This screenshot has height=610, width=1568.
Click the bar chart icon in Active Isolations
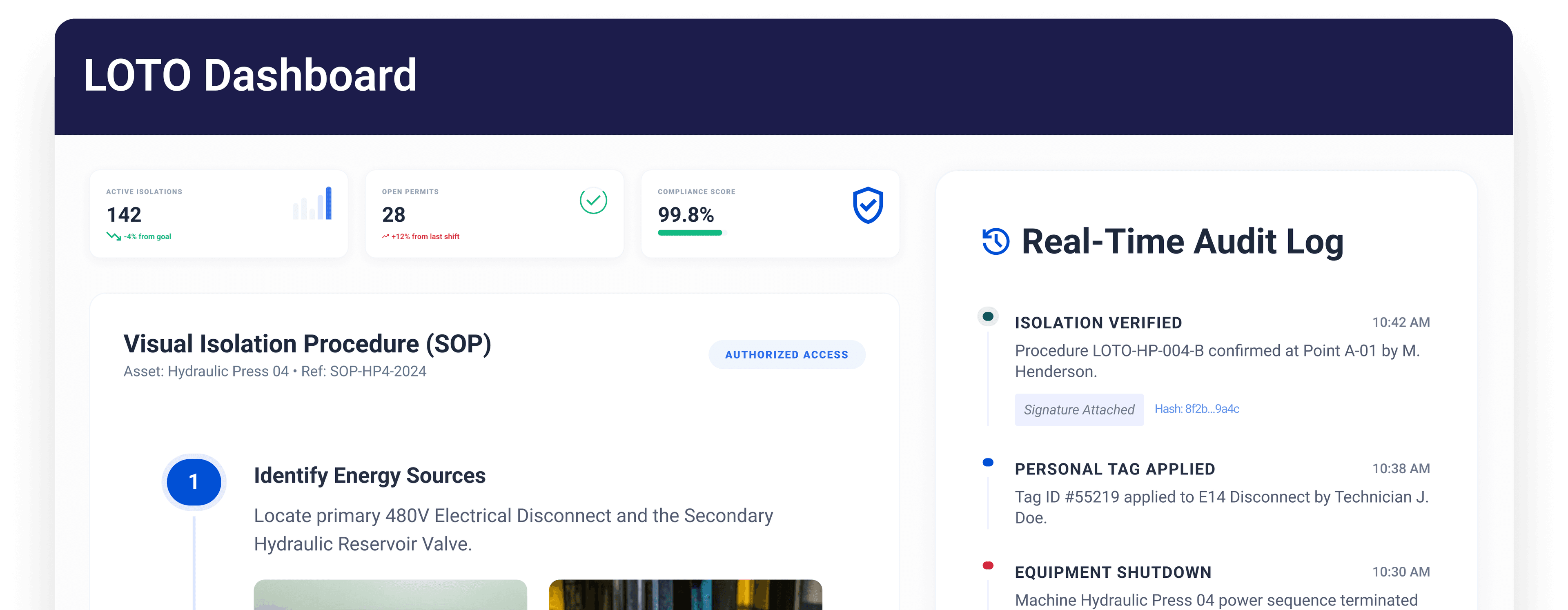tap(312, 203)
